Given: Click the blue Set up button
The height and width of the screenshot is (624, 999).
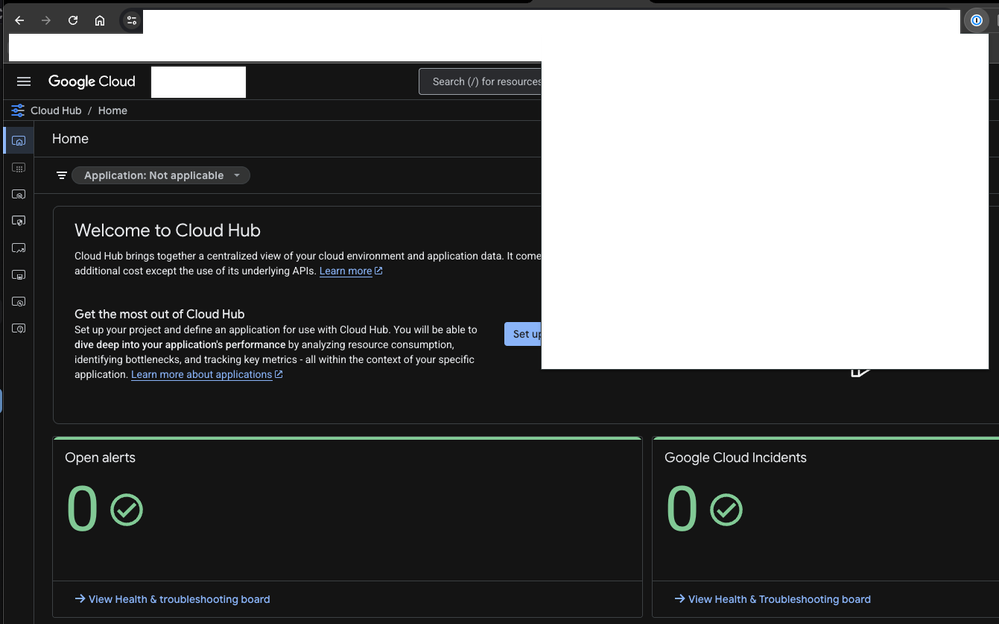Looking at the screenshot, I should click(x=523, y=334).
